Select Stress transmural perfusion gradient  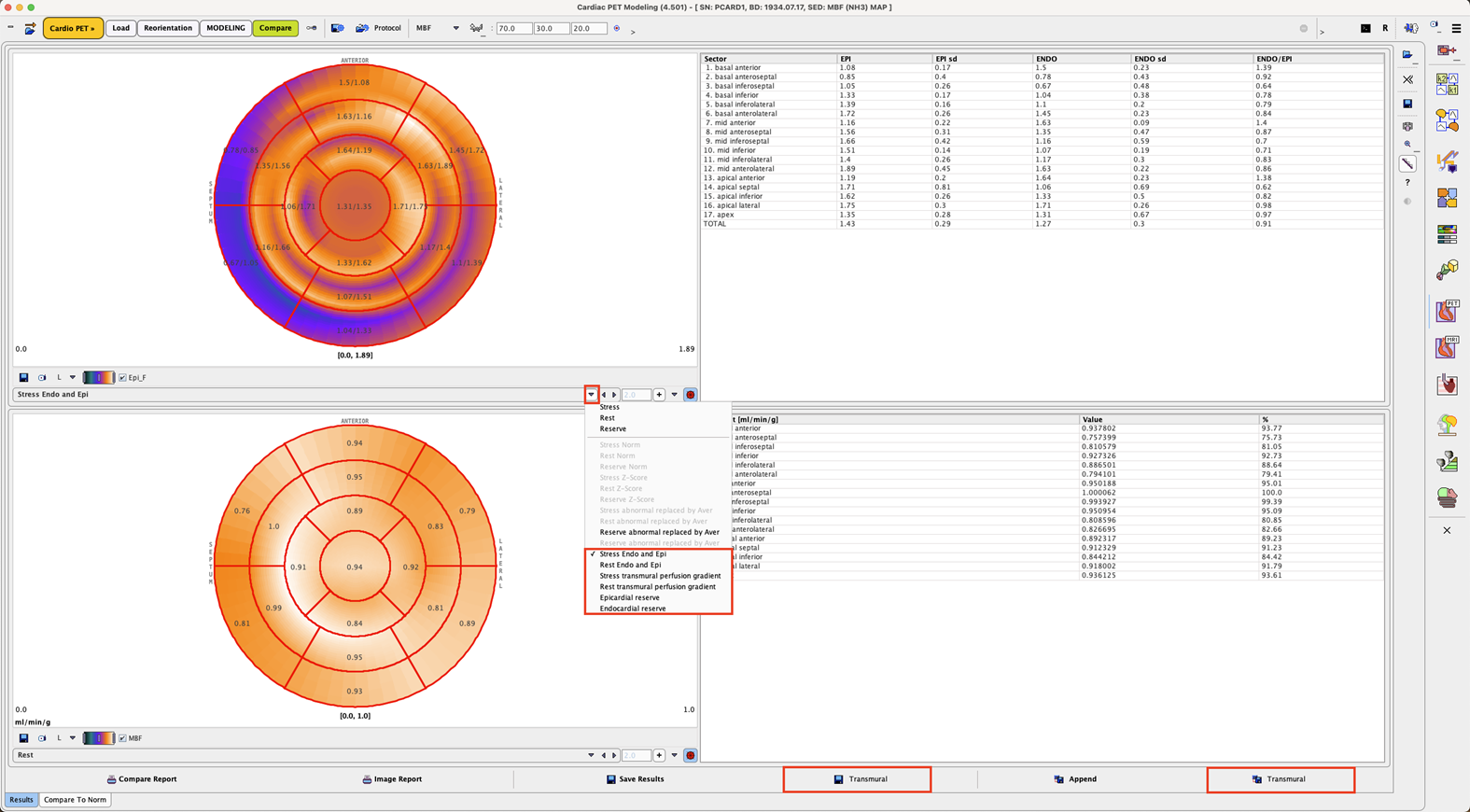pyautogui.click(x=660, y=576)
